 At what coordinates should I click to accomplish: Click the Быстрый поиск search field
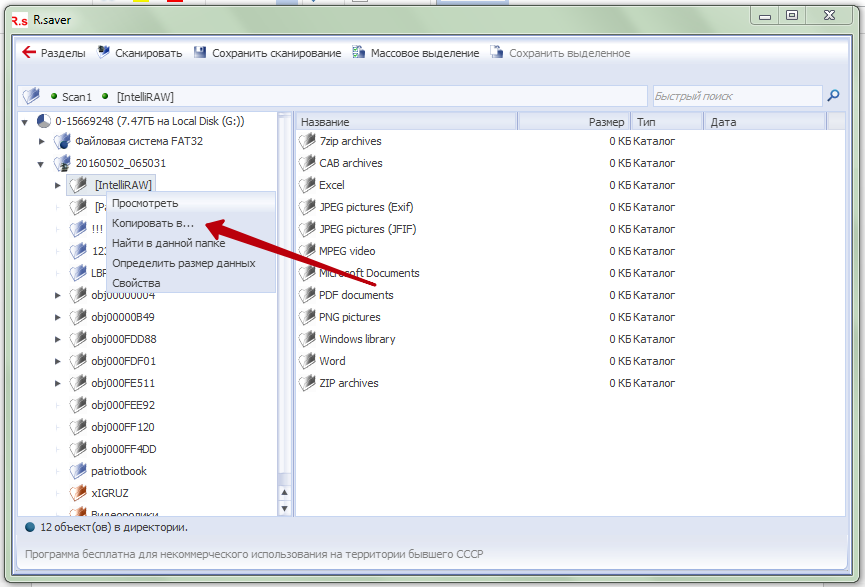[735, 96]
